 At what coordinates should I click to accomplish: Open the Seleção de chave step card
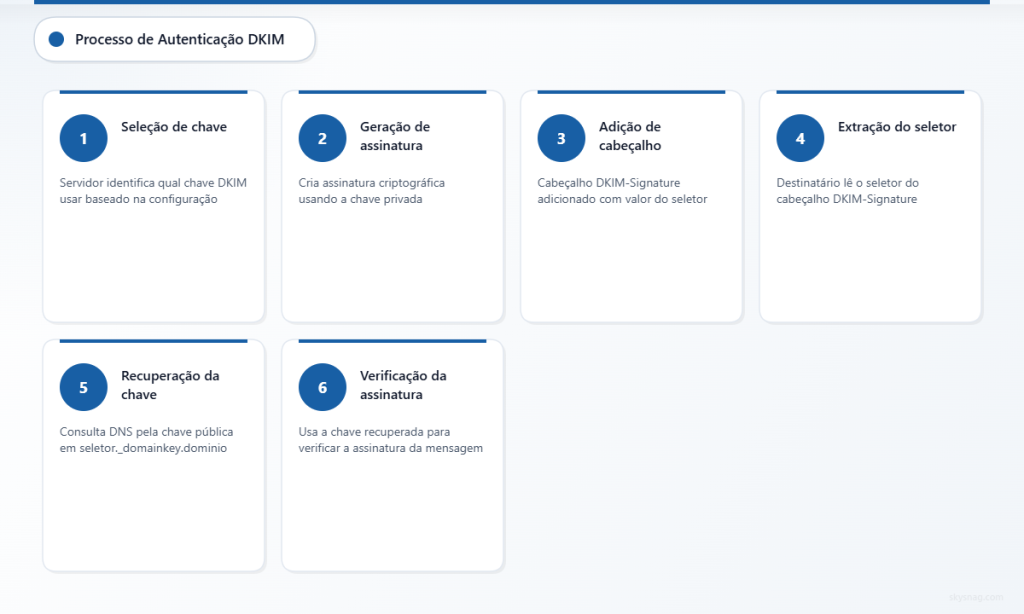coord(153,205)
